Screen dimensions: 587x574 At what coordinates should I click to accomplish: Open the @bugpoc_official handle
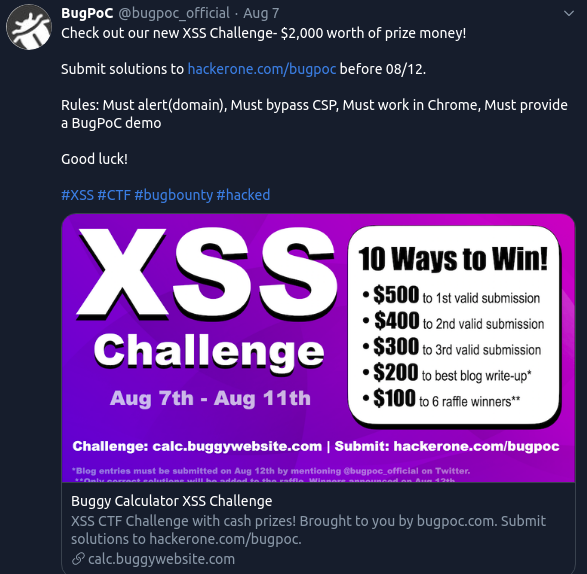[x=174, y=13]
